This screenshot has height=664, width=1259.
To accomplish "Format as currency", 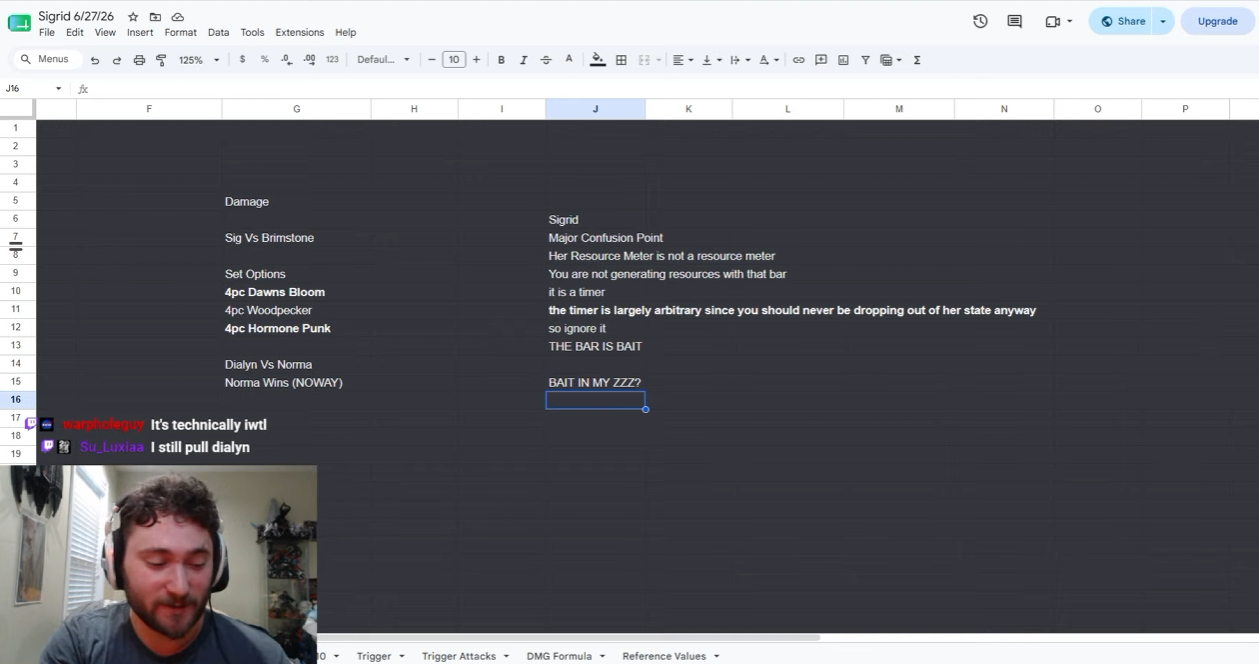I will point(242,60).
